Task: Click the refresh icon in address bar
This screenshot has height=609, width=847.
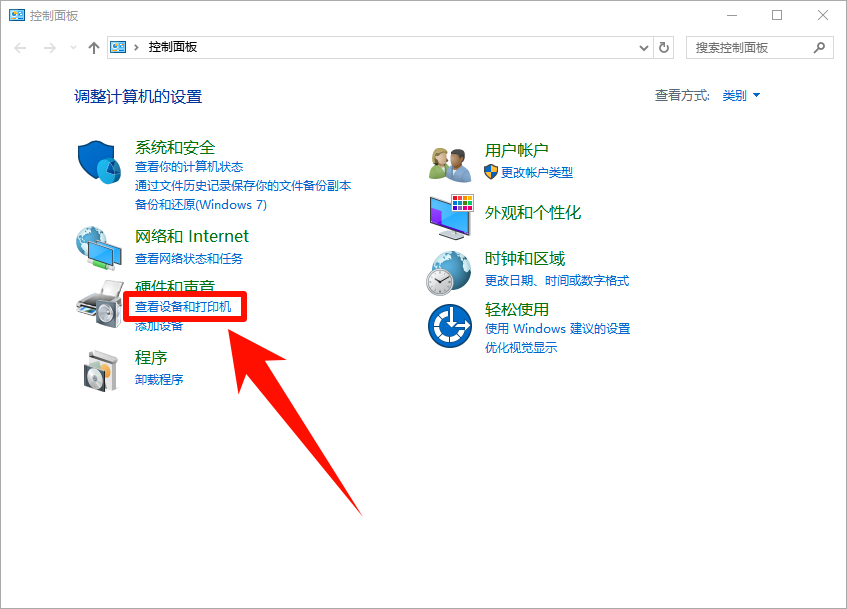Action: 663,47
